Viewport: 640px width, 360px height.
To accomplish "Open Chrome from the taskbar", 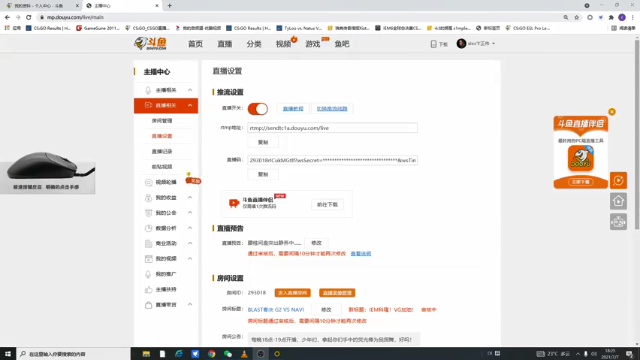I will coord(211,354).
